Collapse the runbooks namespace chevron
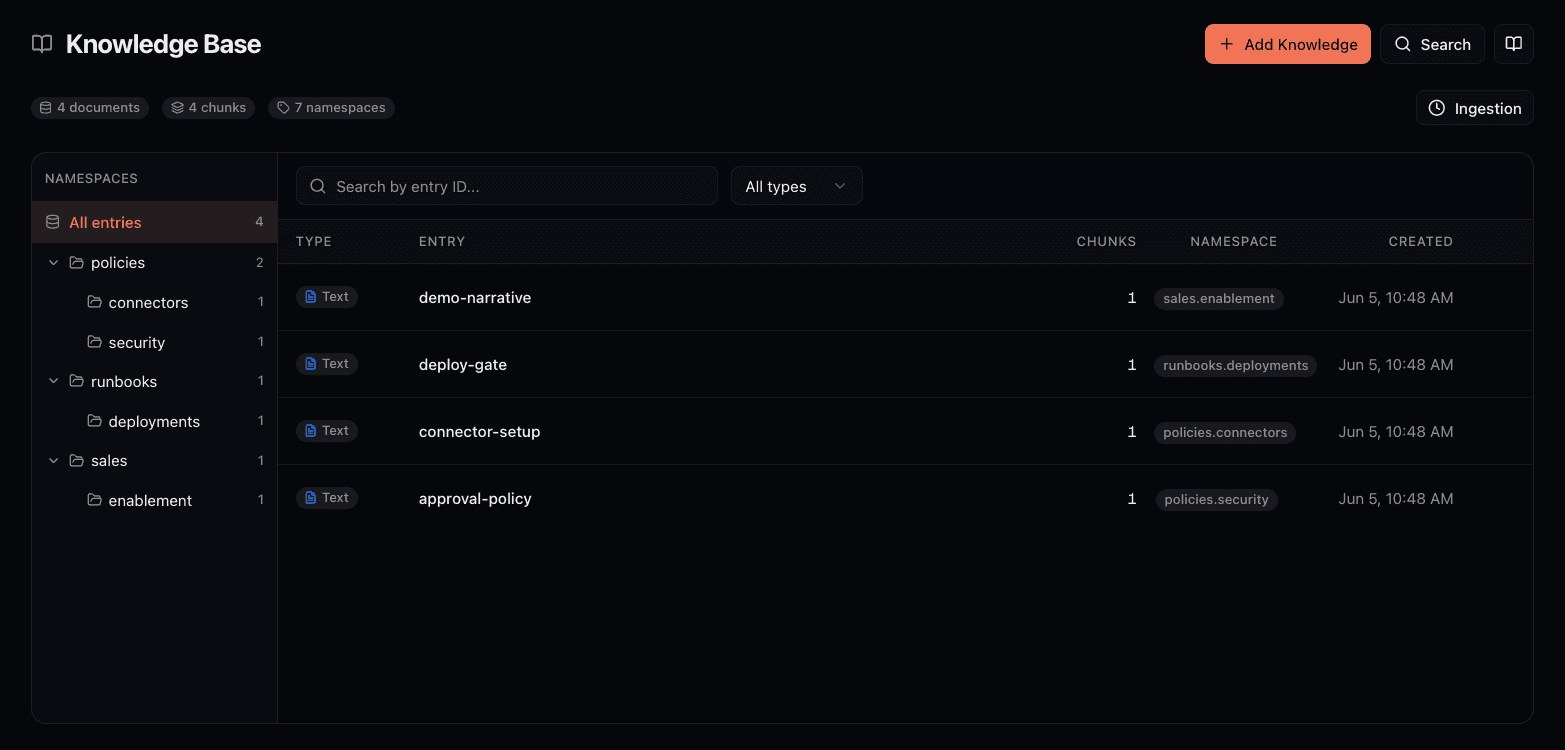The width and height of the screenshot is (1565, 750). point(53,381)
